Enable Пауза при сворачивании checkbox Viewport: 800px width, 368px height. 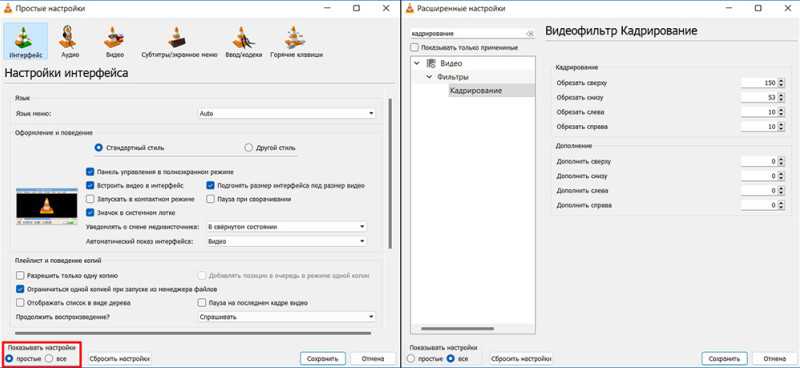pyautogui.click(x=210, y=199)
